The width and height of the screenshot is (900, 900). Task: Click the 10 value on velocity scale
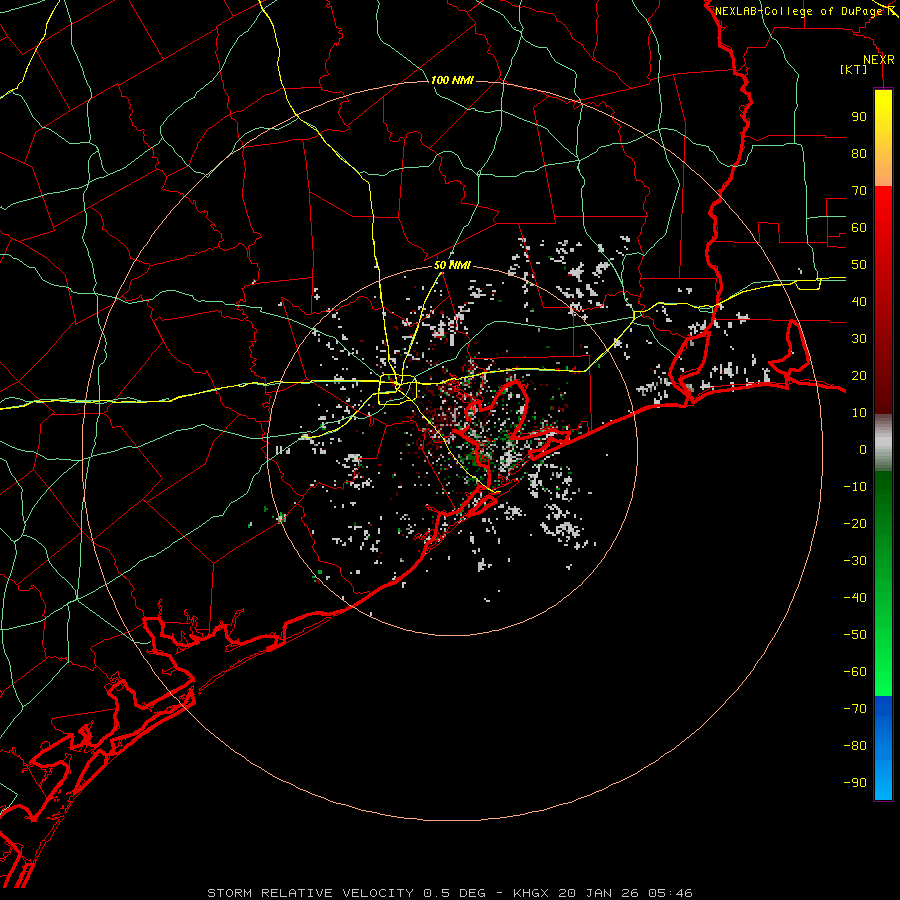point(859,413)
